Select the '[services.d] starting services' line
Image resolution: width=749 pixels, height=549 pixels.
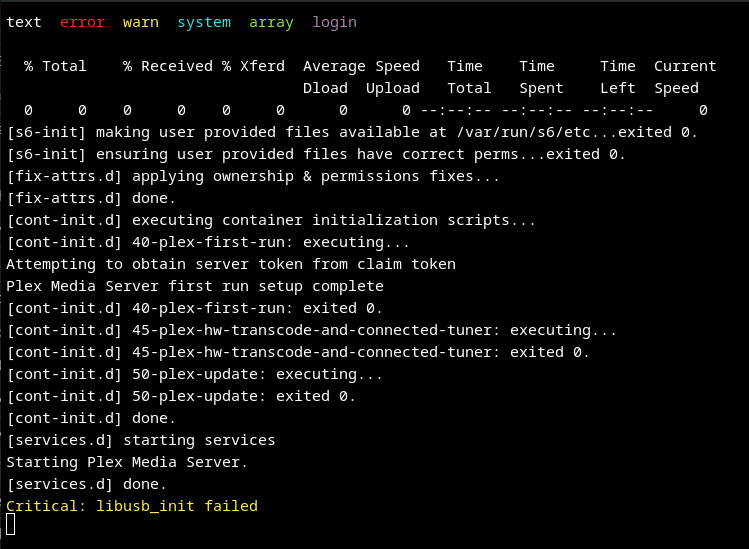(141, 440)
